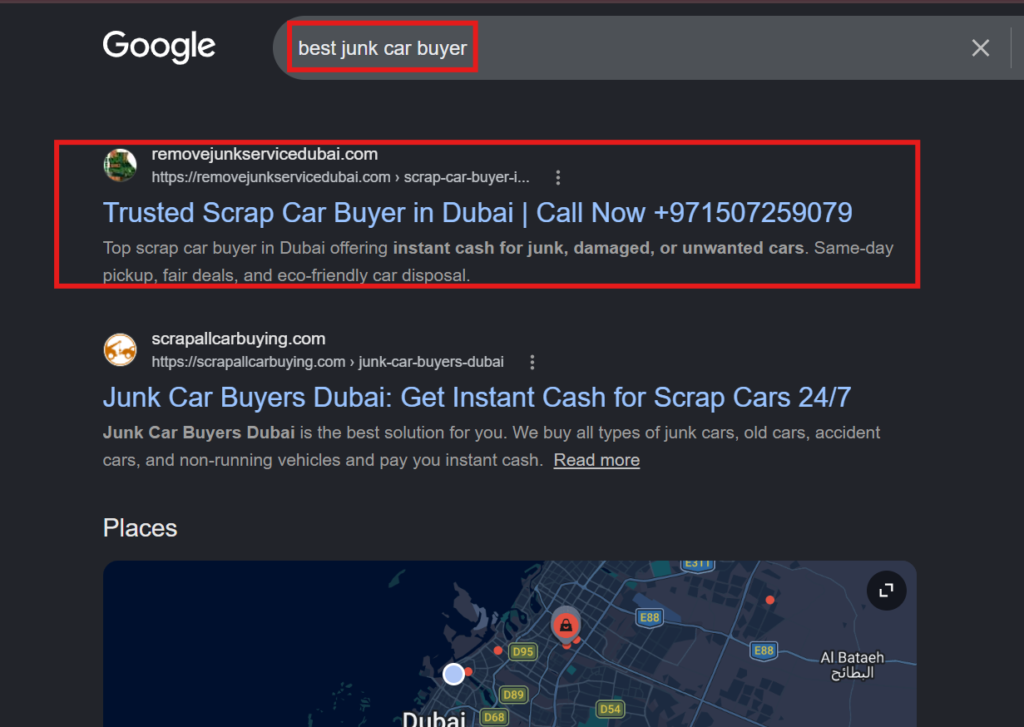Click the scrapallcarbuying.com URL breadcrumb
This screenshot has width=1024, height=727.
[x=327, y=362]
